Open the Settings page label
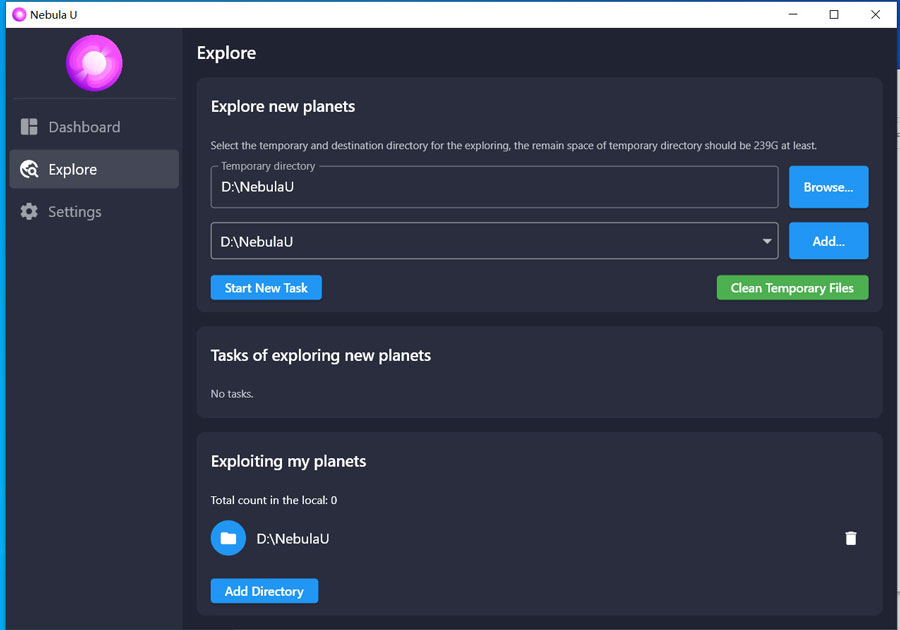Image resolution: width=900 pixels, height=630 pixels. (75, 212)
